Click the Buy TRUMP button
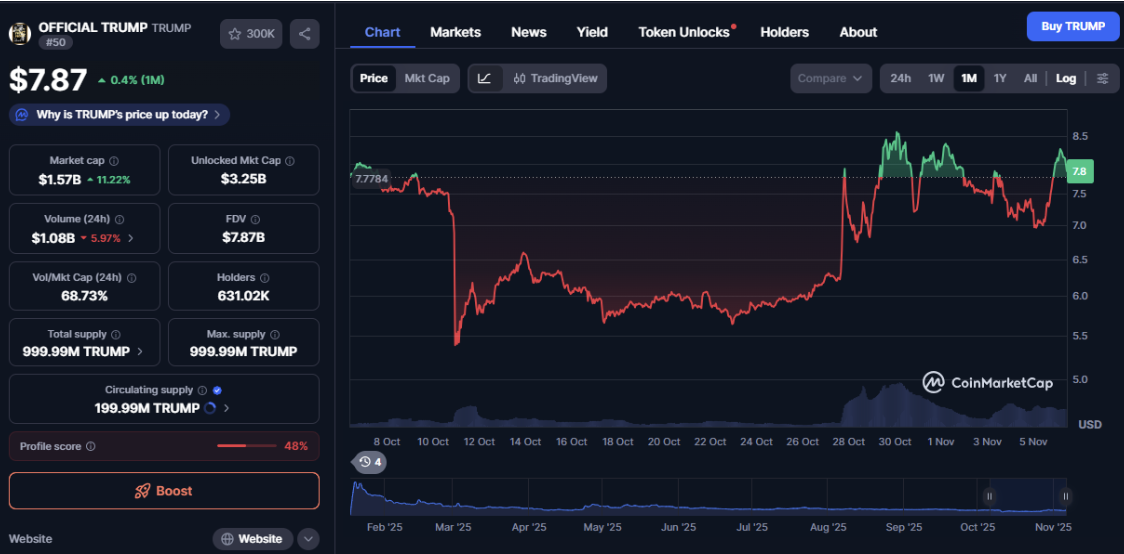 (x=1073, y=27)
